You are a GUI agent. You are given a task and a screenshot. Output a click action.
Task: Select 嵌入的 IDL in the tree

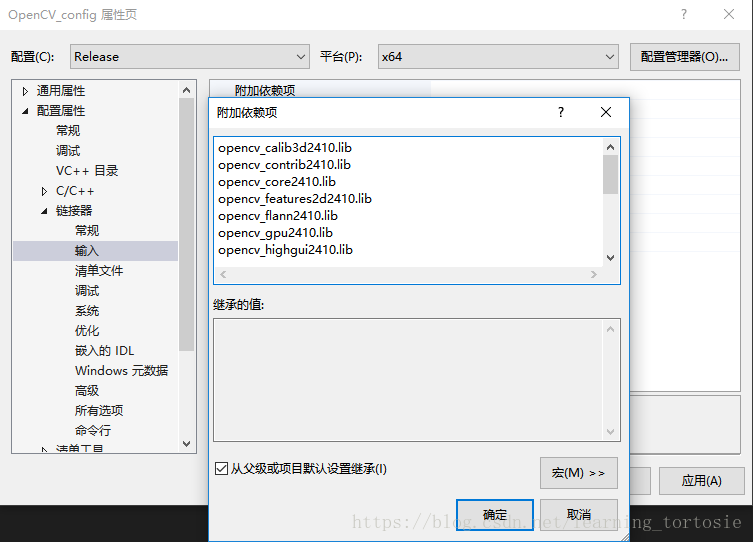(x=104, y=351)
